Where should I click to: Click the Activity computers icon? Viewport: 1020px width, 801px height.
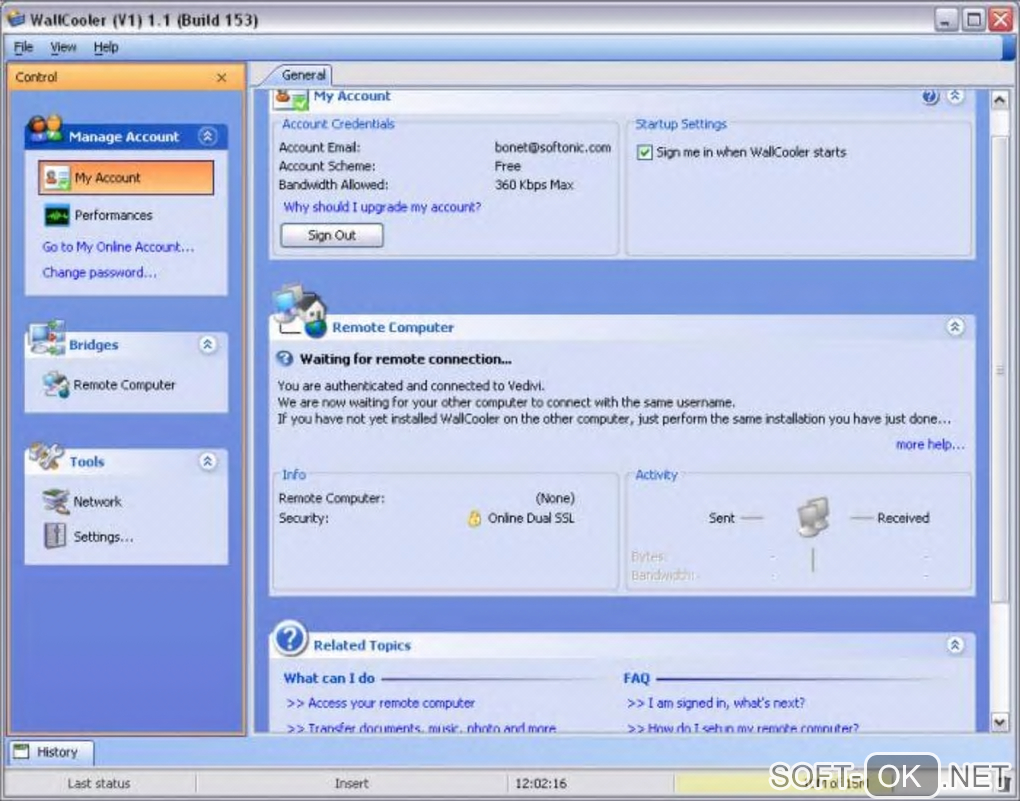(x=813, y=517)
